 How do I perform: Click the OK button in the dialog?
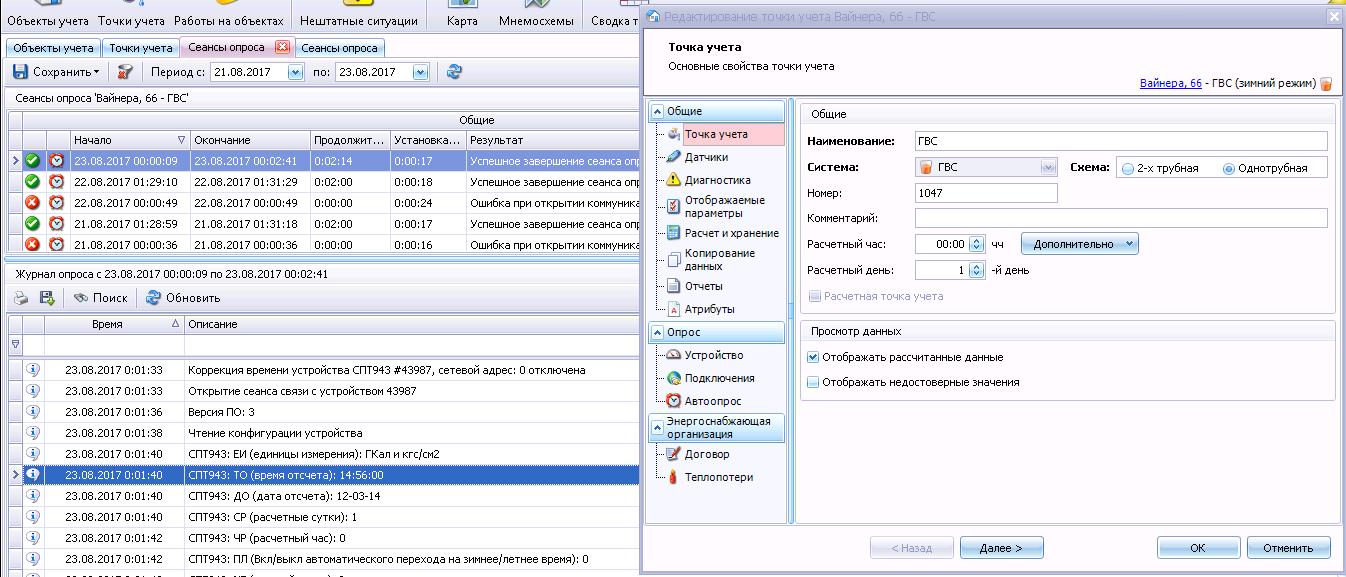pos(1198,547)
